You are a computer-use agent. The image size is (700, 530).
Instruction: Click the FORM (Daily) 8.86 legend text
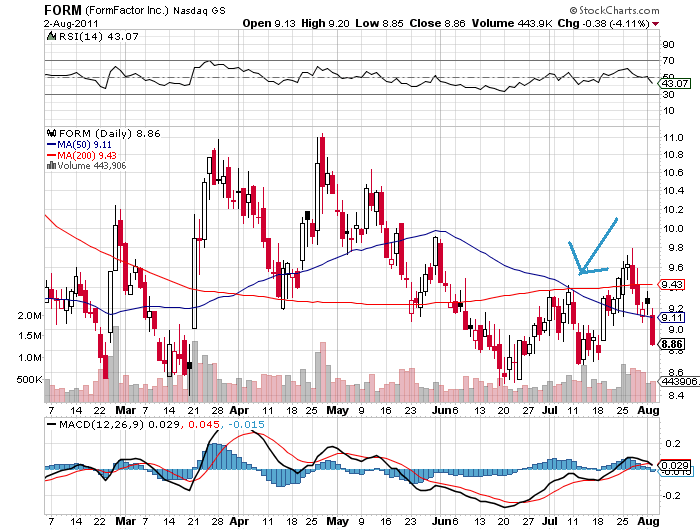(110, 134)
